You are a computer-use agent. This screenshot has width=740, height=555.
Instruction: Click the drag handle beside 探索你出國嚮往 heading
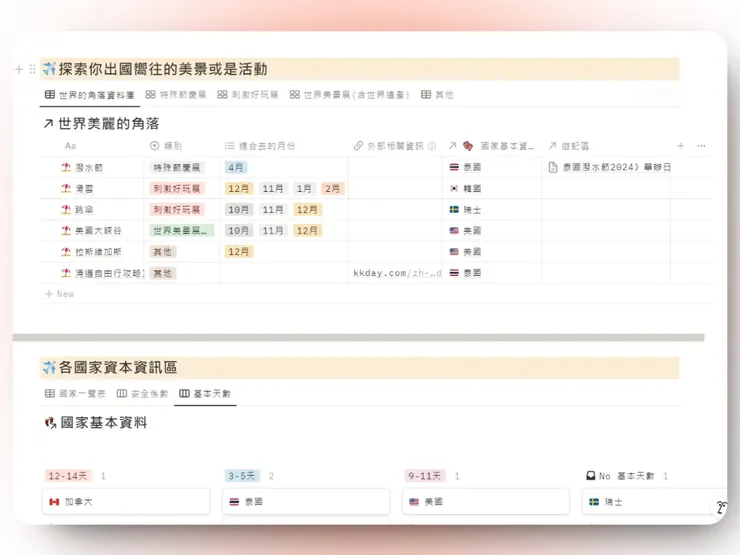tap(32, 69)
